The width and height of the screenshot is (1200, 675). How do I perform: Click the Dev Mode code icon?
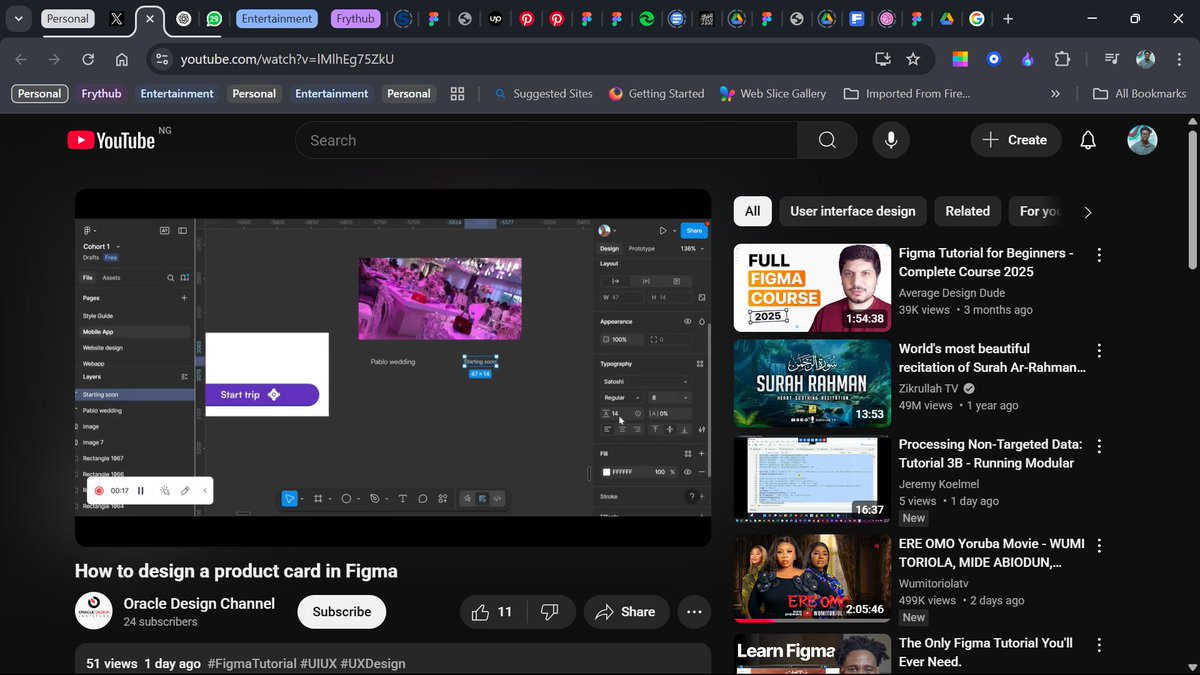[498, 498]
